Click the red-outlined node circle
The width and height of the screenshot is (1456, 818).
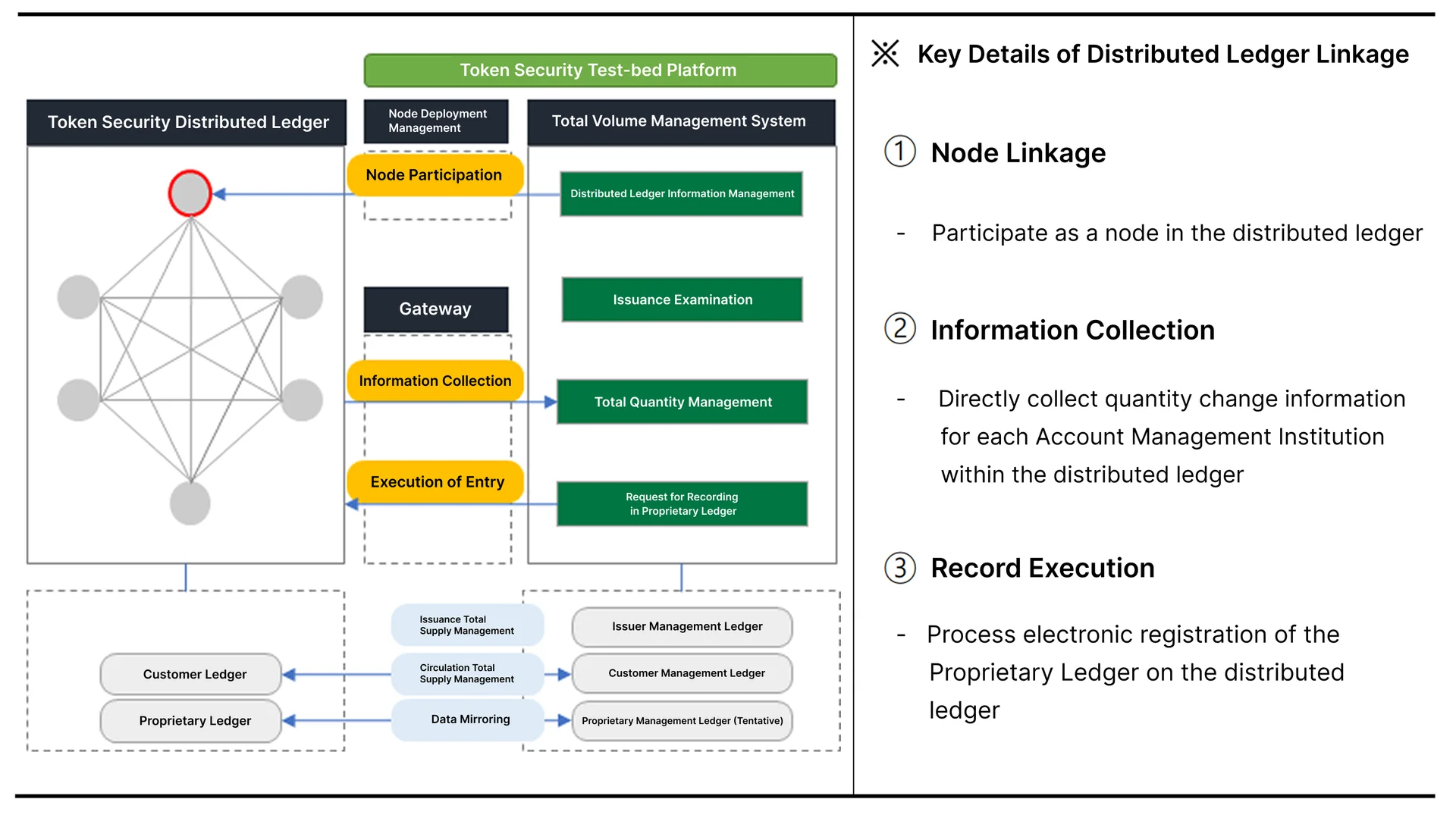pyautogui.click(x=190, y=193)
